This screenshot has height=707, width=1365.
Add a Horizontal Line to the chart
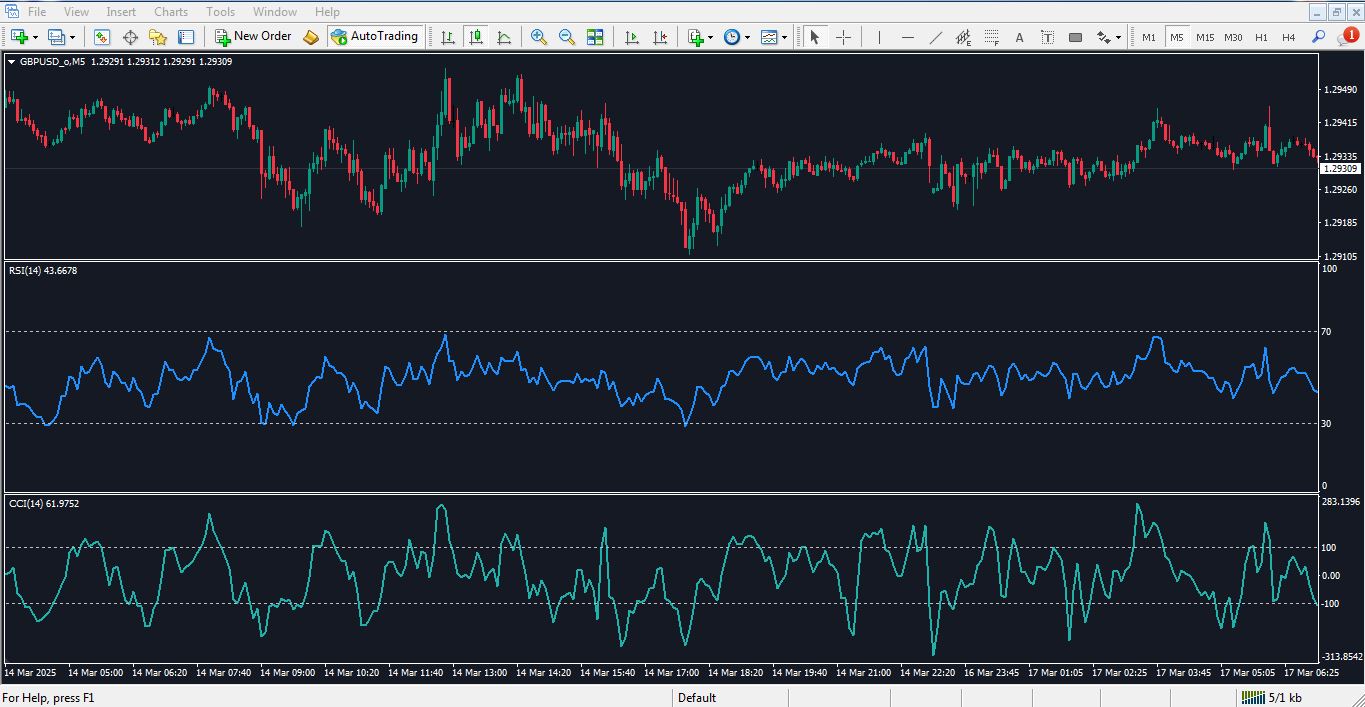click(908, 37)
